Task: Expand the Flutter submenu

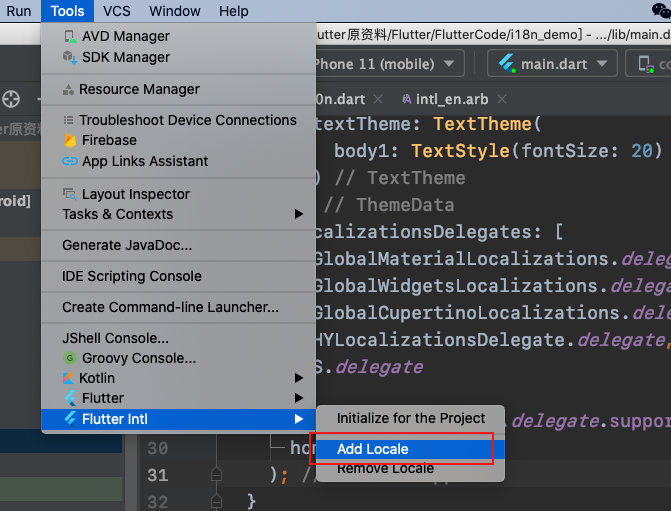Action: [178, 398]
